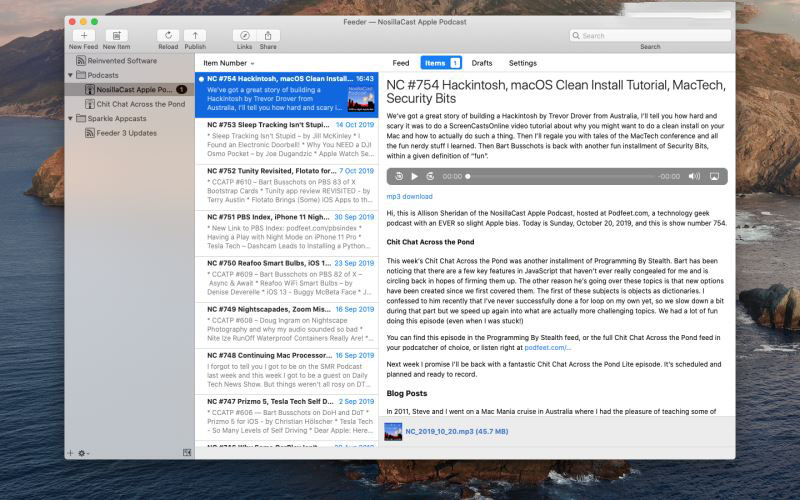Click the unread badge on NosillaCast feed
The height and width of the screenshot is (500, 800).
181,89
